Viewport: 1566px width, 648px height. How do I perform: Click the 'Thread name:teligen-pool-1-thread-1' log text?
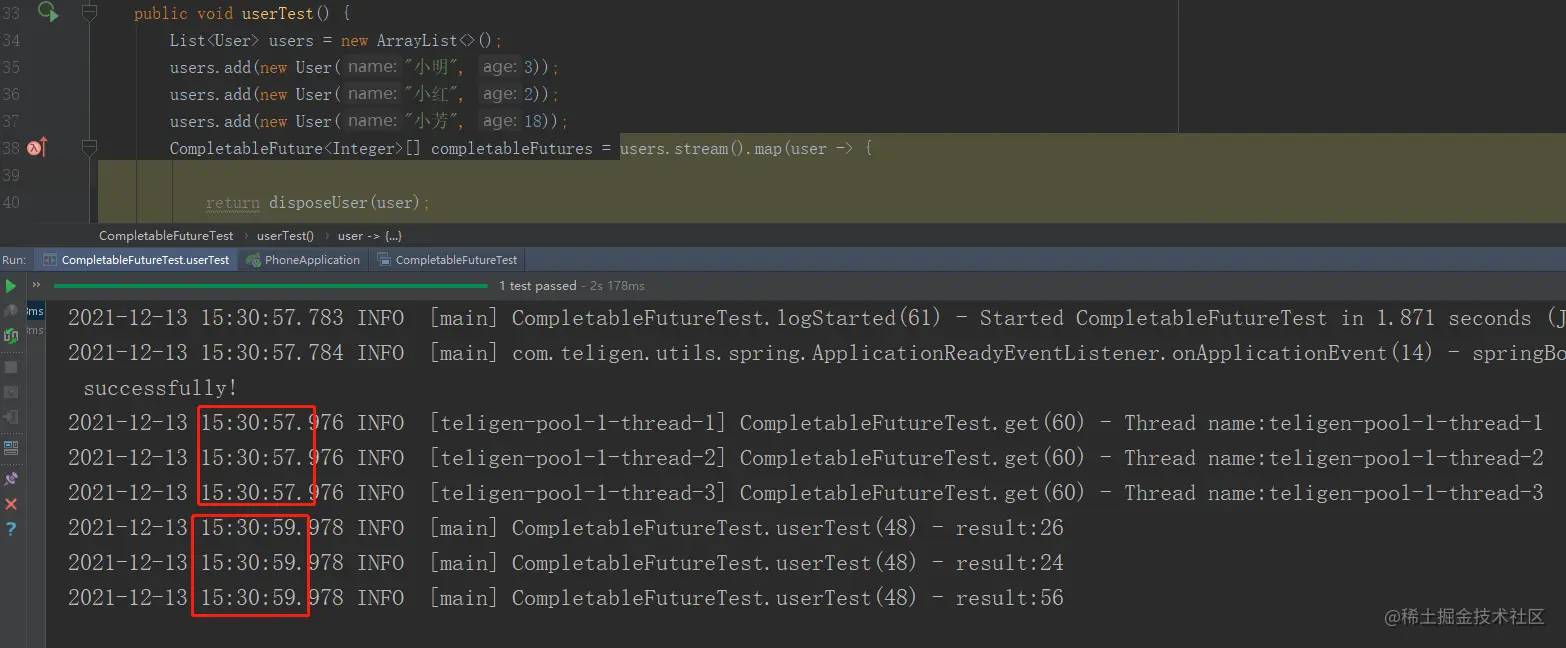coord(1333,423)
